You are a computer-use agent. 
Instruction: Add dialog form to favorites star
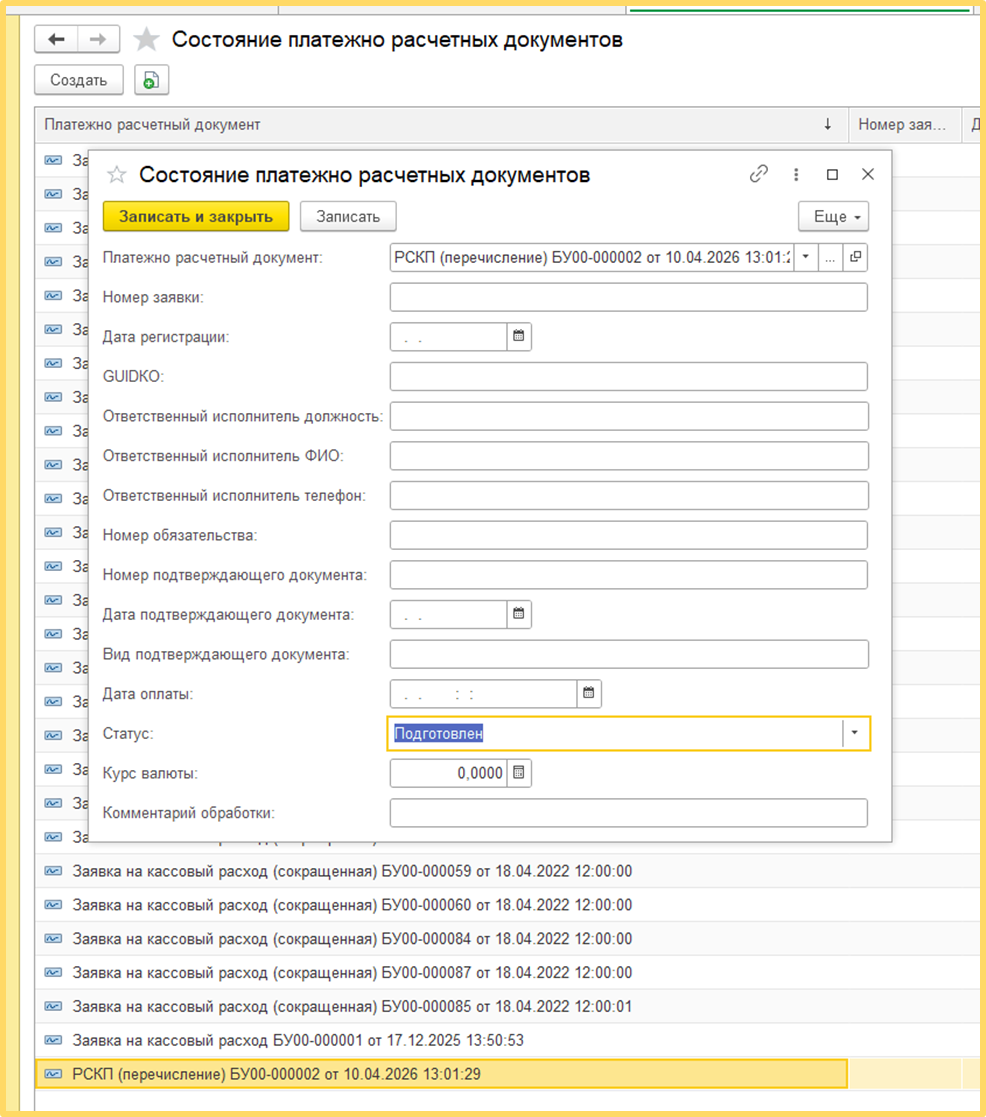coord(117,175)
